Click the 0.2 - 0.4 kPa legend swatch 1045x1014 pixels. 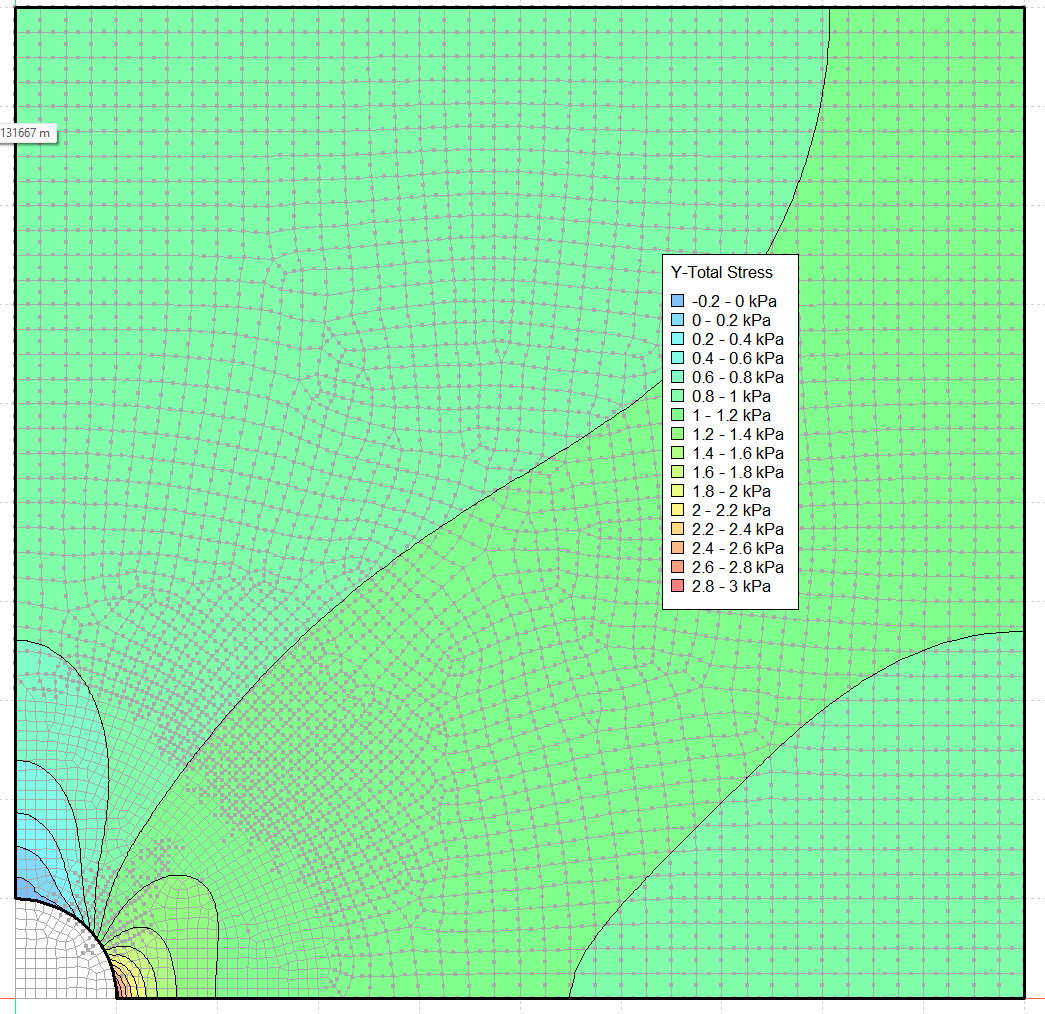[x=677, y=339]
